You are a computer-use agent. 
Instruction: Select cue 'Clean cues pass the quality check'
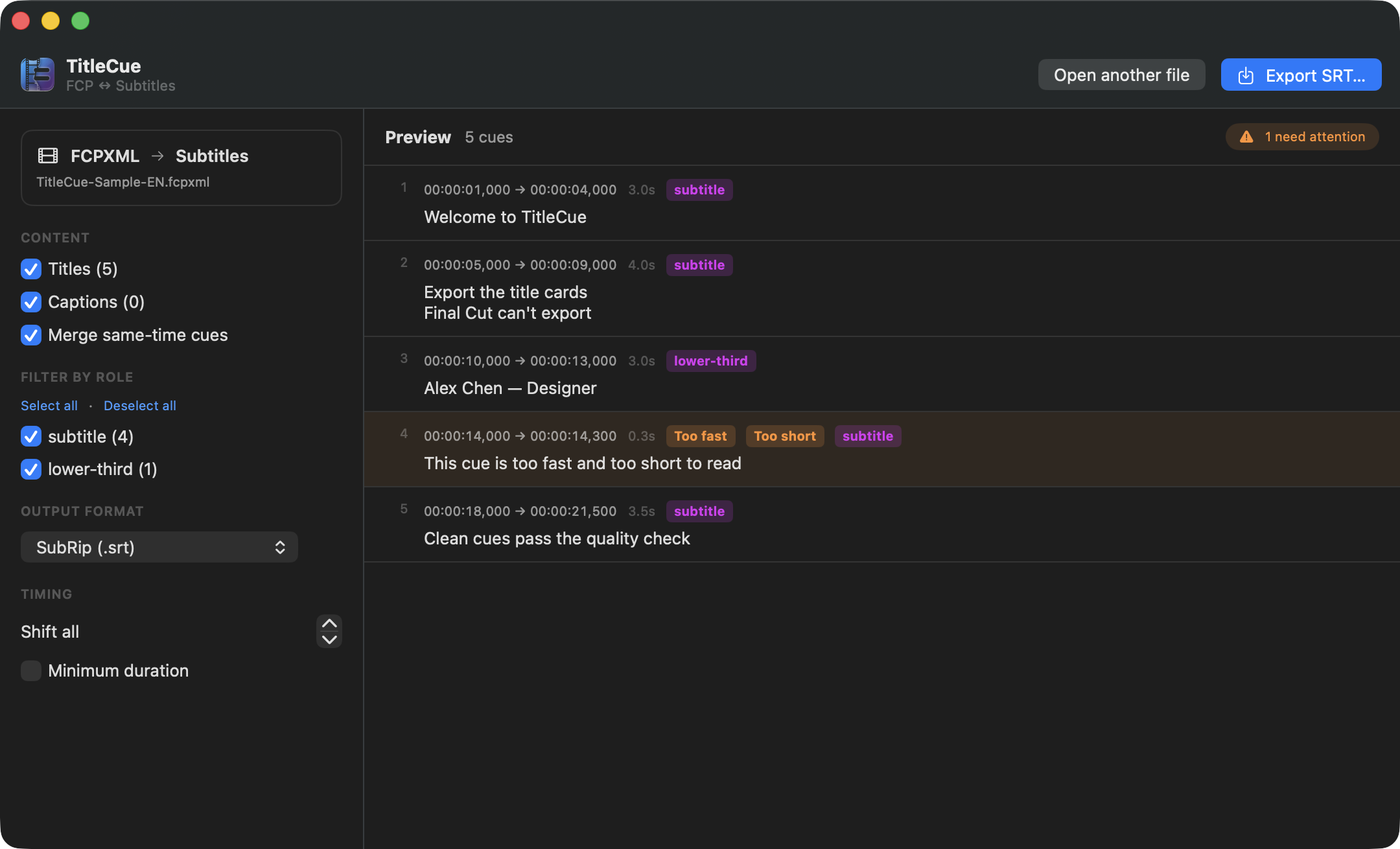point(882,525)
